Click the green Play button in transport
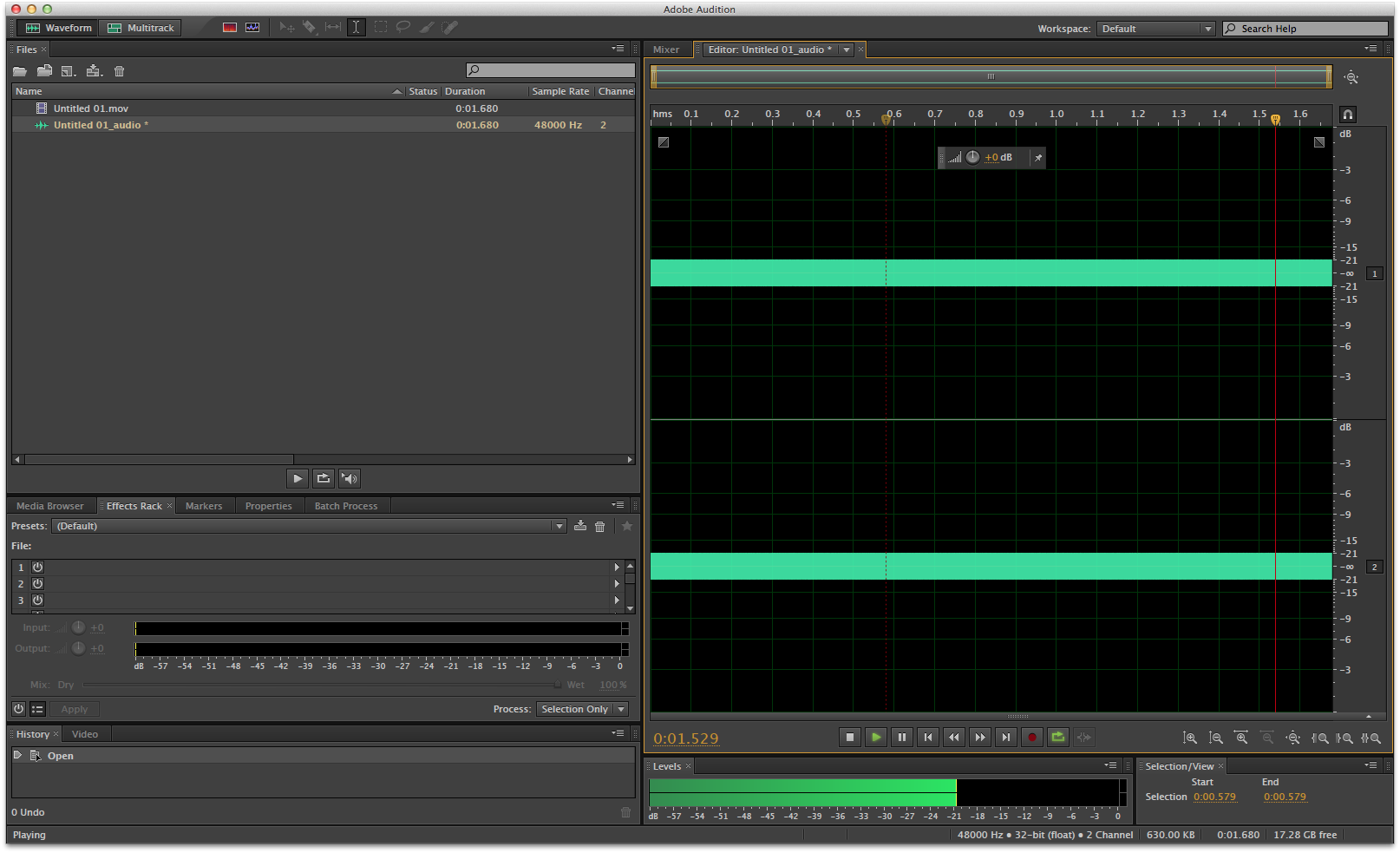 click(x=876, y=738)
